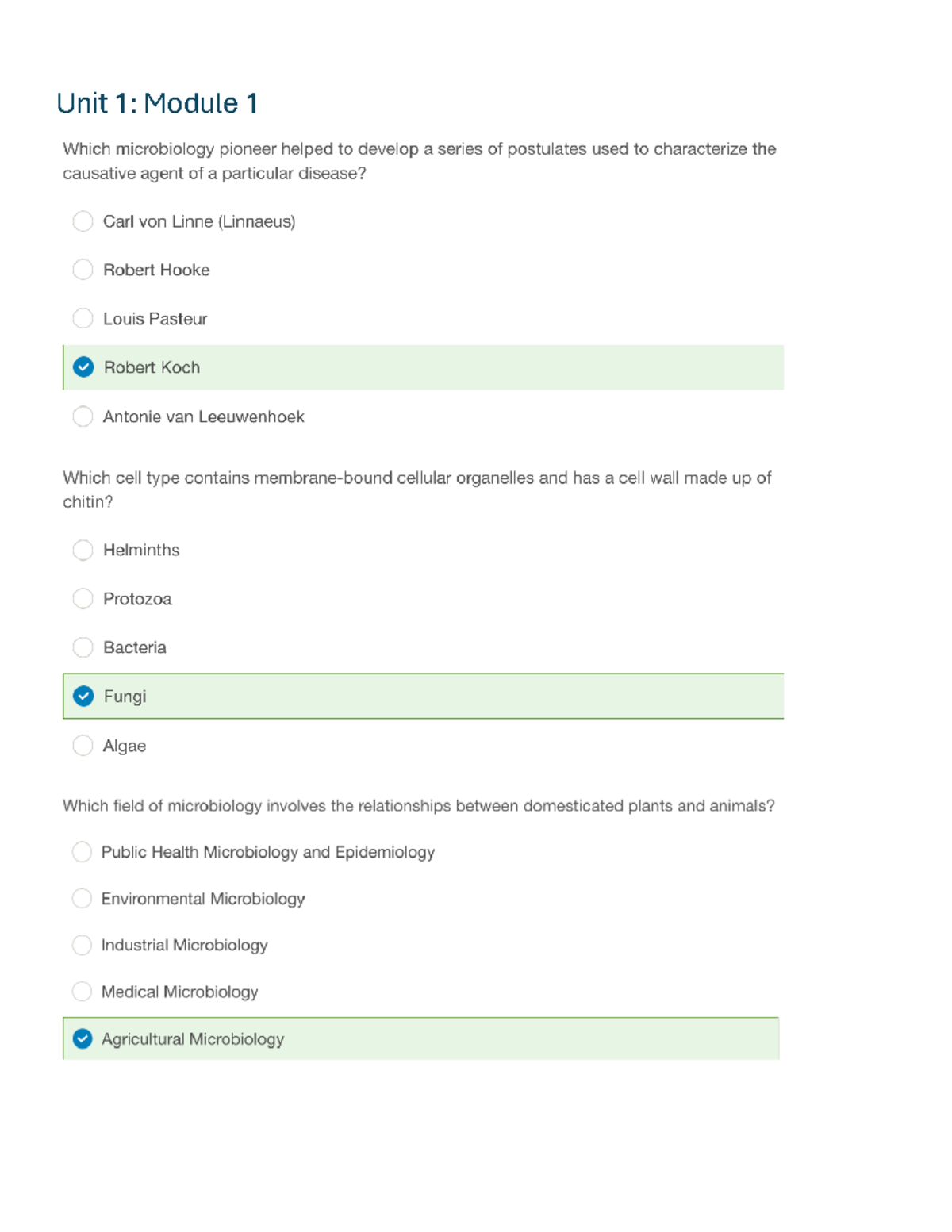Select the Carl von Linne (Linnaeus) option
Viewport: 952px width, 1232px height.
[x=83, y=221]
